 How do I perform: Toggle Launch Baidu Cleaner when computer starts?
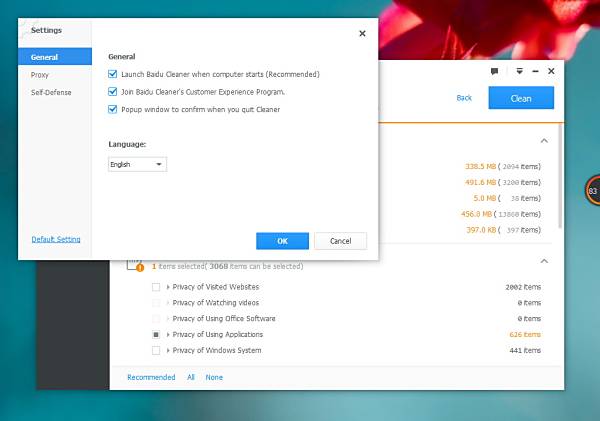(x=112, y=74)
